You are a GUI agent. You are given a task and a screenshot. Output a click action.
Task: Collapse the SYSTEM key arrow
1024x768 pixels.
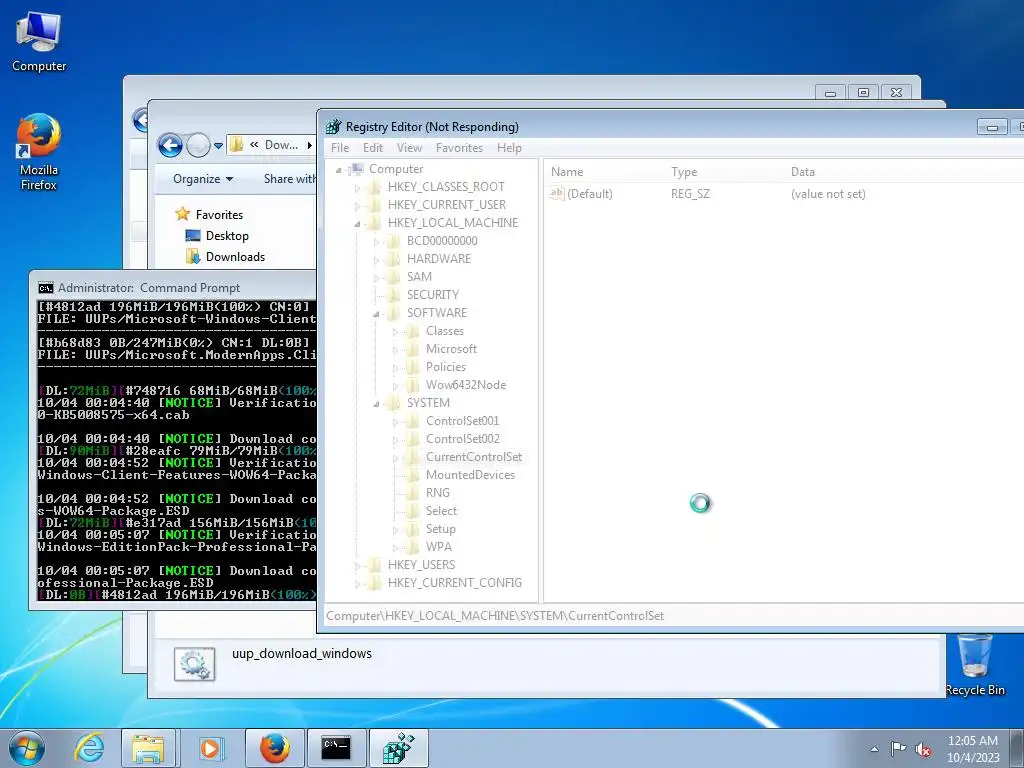coord(376,404)
